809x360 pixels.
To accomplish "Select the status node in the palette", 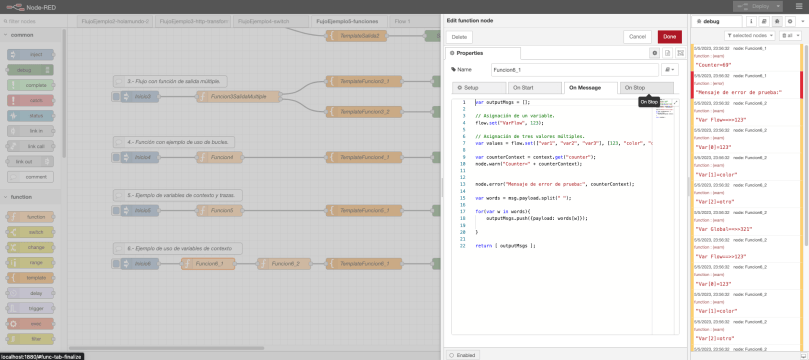I will tap(31, 116).
